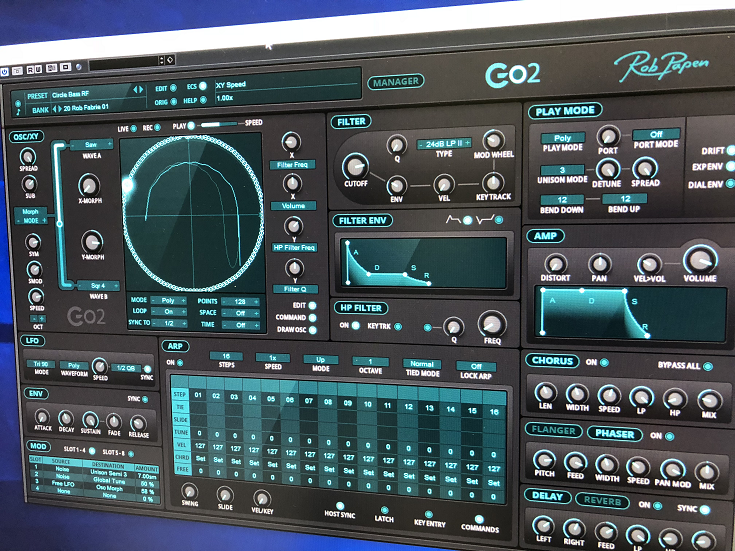Click the main VOLUME knob

coord(700,259)
